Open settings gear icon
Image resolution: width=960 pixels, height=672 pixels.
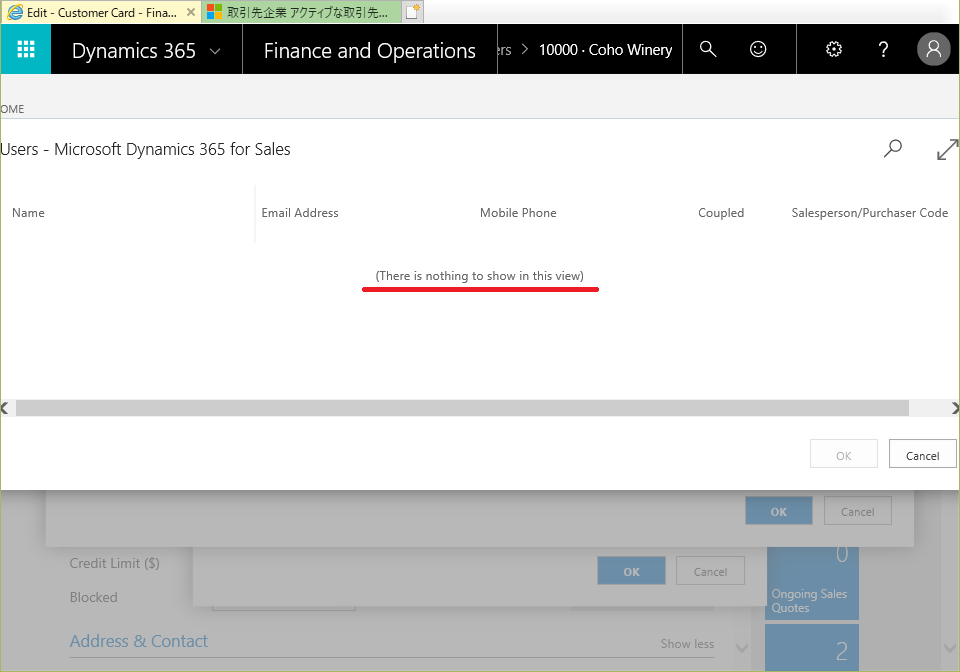(x=833, y=49)
